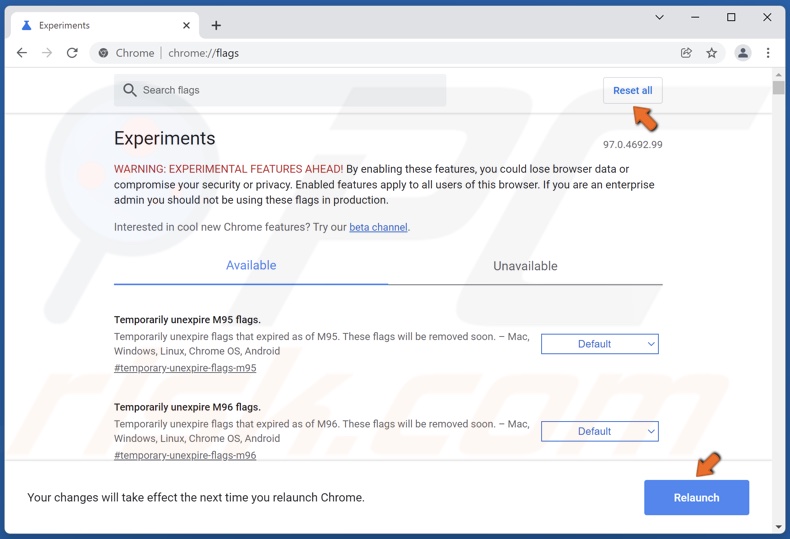The height and width of the screenshot is (539, 790).
Task: Click the scrollbar down arrow
Action: click(778, 527)
